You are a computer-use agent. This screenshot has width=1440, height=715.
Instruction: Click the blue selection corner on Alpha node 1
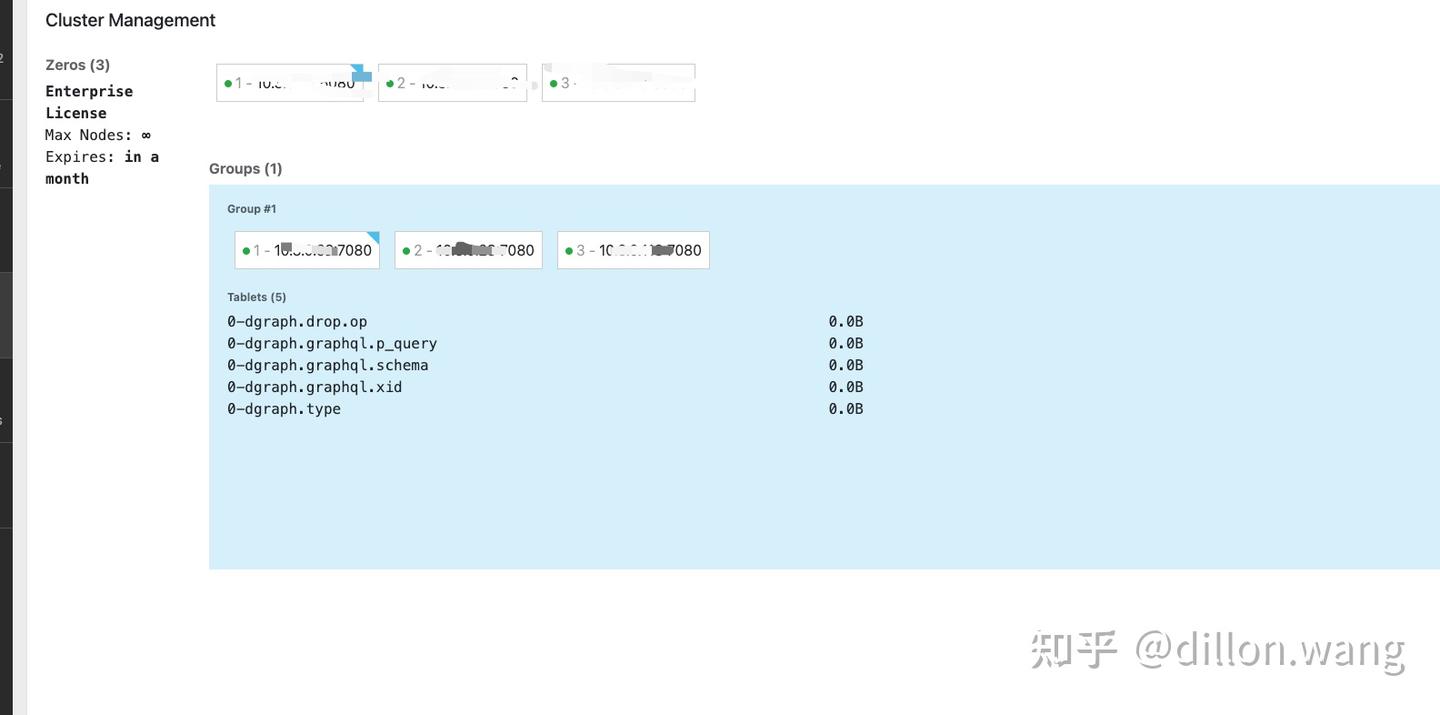pyautogui.click(x=372, y=237)
